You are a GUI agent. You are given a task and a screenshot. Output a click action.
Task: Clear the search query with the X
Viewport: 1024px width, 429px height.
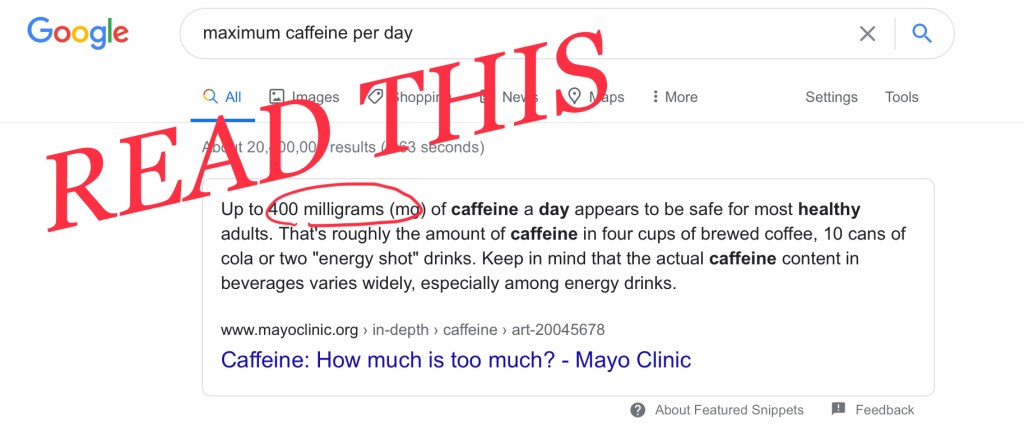click(x=867, y=34)
